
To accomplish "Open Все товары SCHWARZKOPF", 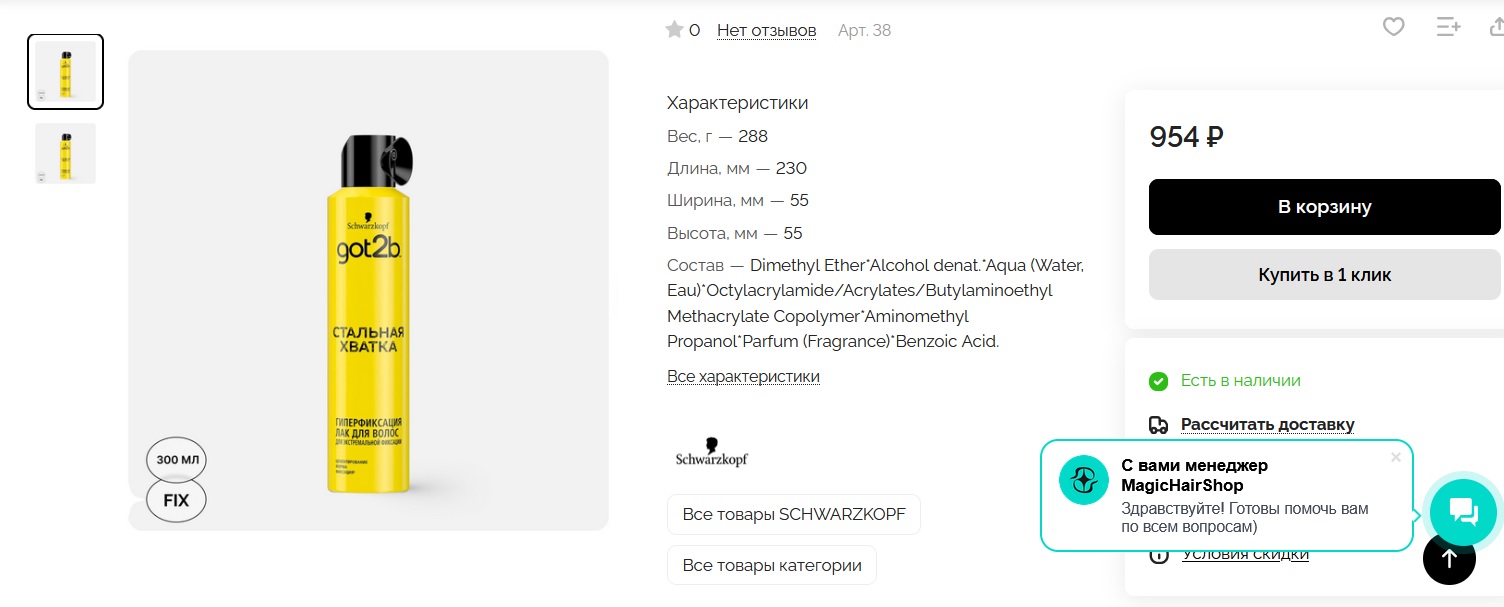I will pyautogui.click(x=794, y=514).
